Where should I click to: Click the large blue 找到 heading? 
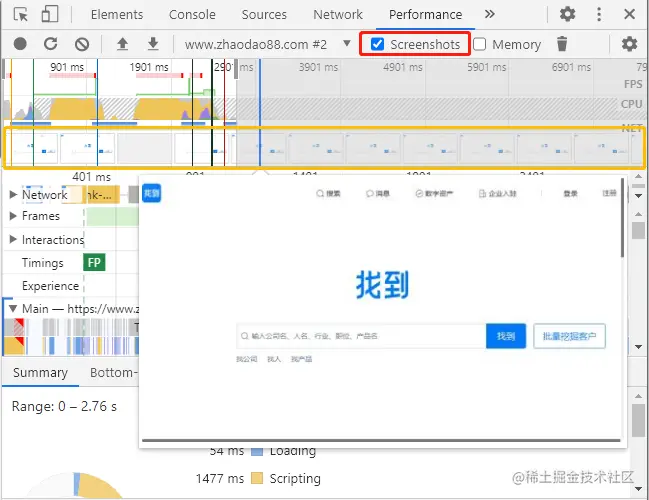[382, 285]
